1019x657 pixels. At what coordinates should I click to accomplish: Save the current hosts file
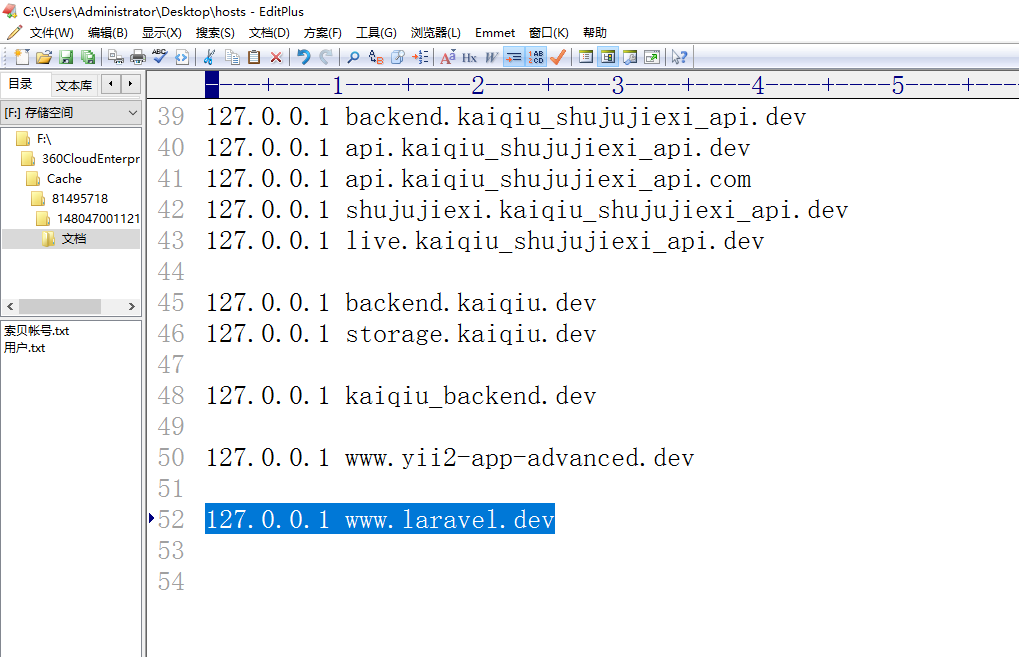(66, 57)
